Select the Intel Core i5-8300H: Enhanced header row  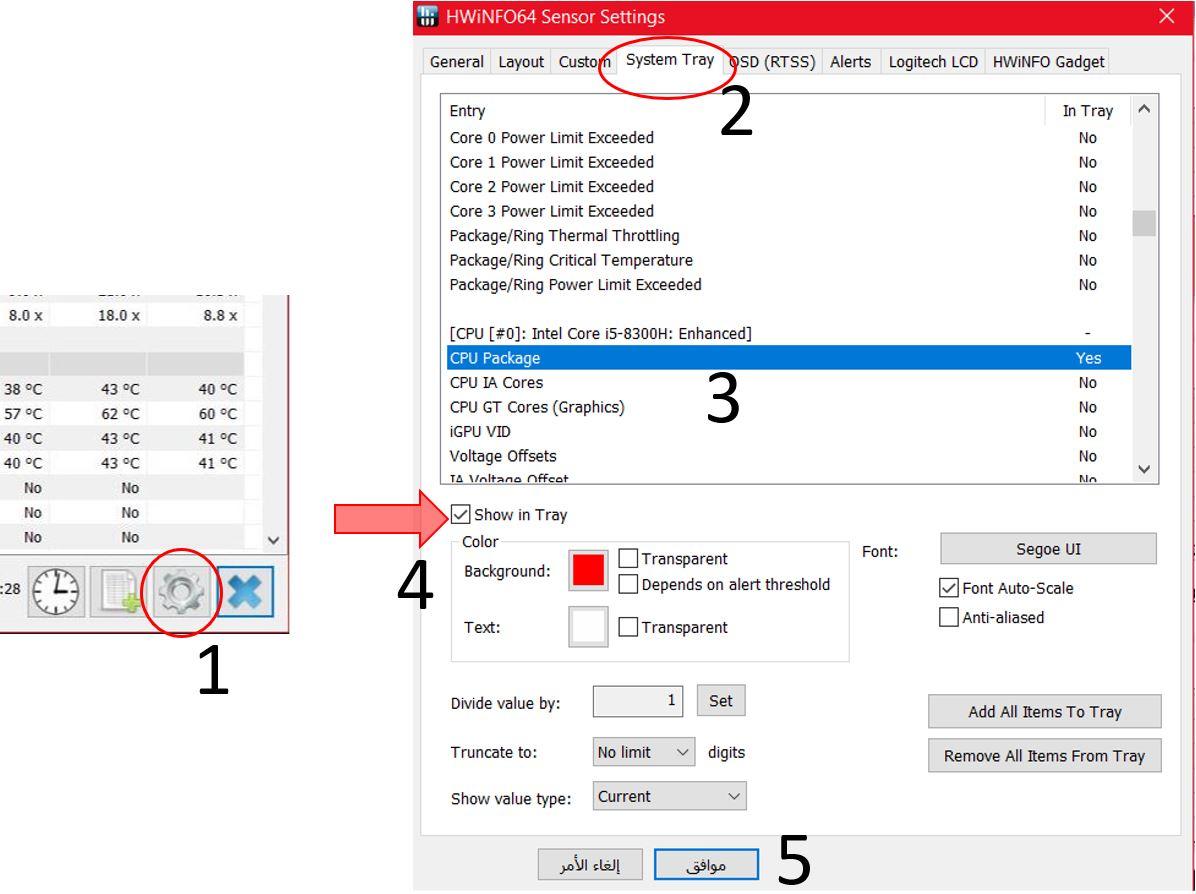click(x=789, y=333)
